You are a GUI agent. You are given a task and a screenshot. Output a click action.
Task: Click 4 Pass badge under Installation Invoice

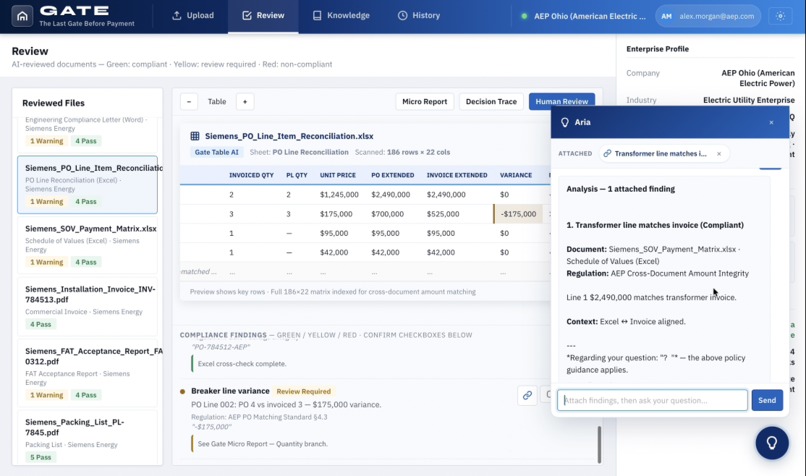coord(41,324)
